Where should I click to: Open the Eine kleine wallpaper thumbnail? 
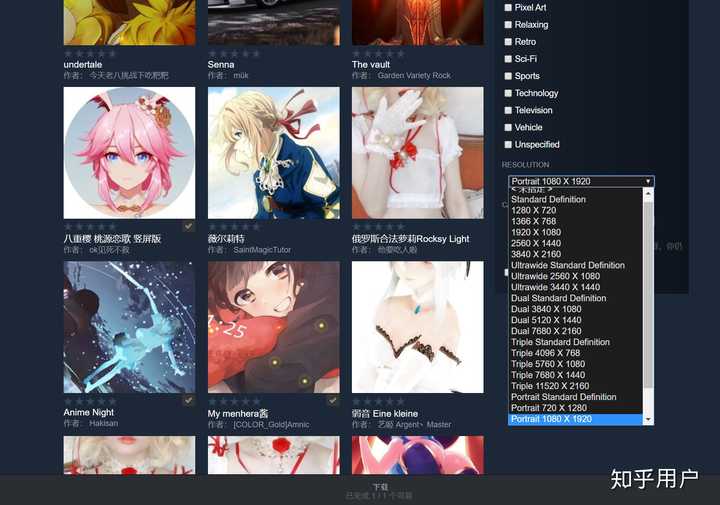tap(418, 327)
